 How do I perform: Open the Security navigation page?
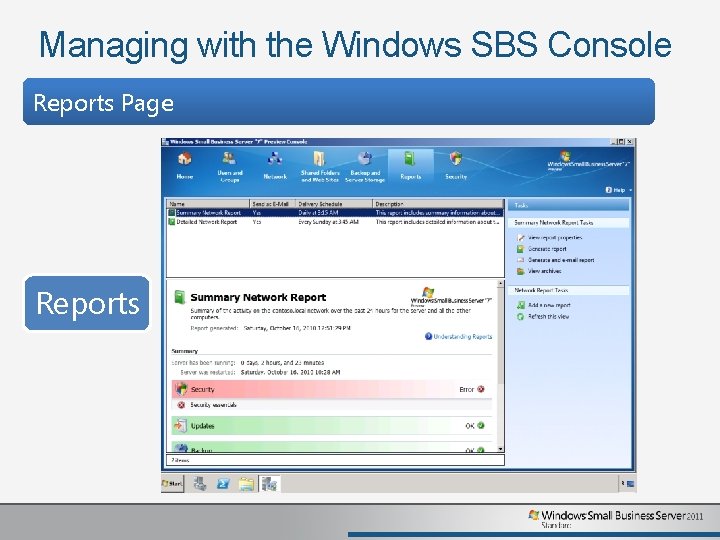456,166
